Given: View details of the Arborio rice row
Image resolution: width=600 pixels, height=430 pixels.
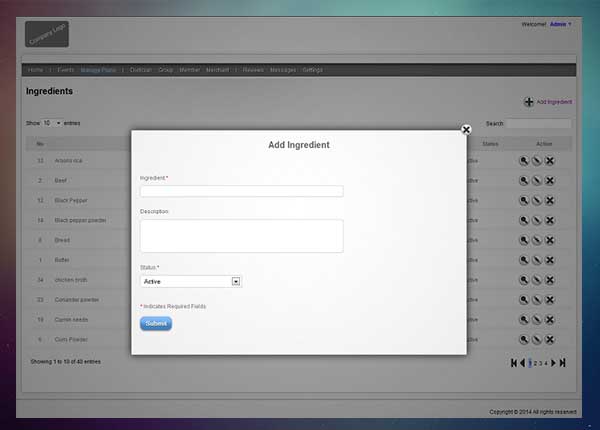Looking at the screenshot, I should (x=523, y=161).
